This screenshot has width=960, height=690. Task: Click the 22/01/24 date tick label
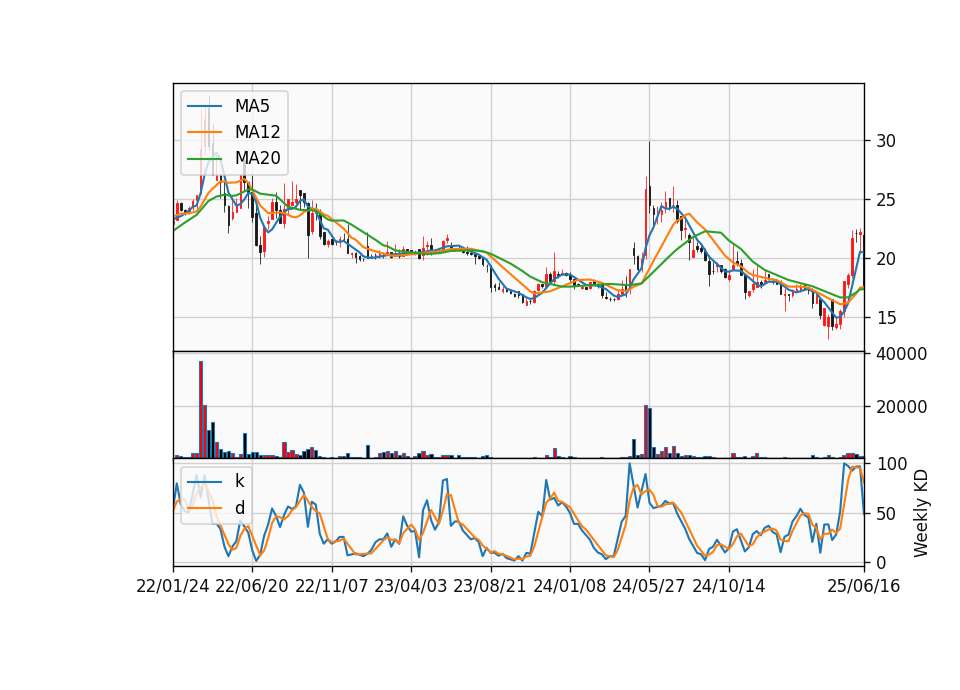click(173, 586)
